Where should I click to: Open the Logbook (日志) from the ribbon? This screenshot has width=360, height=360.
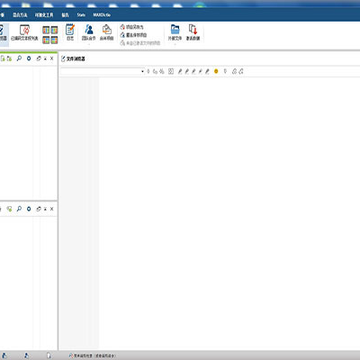click(70, 33)
